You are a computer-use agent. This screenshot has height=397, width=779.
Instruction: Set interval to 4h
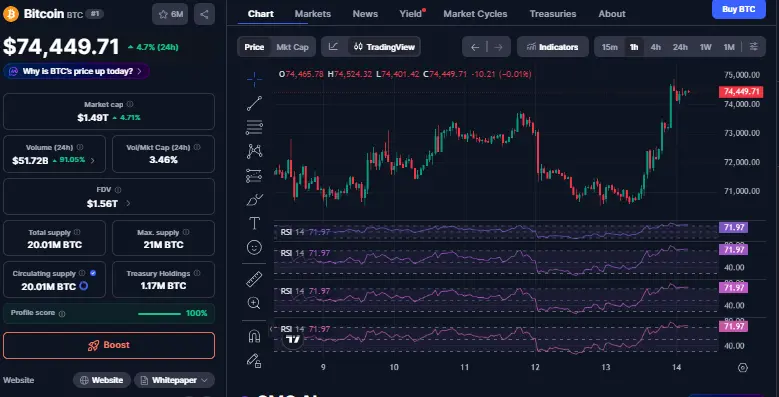[x=656, y=47]
